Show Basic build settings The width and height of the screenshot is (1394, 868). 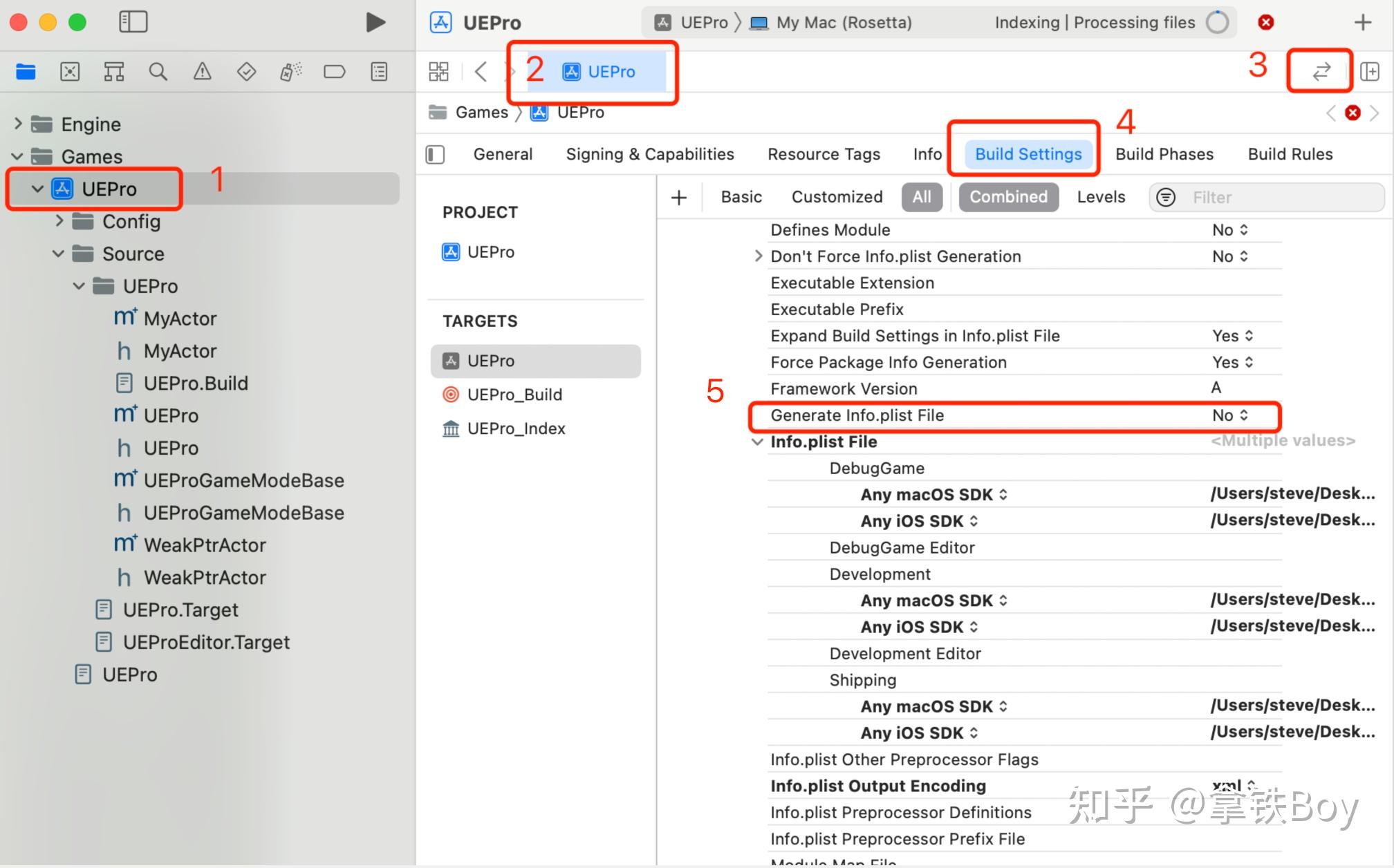(x=741, y=198)
